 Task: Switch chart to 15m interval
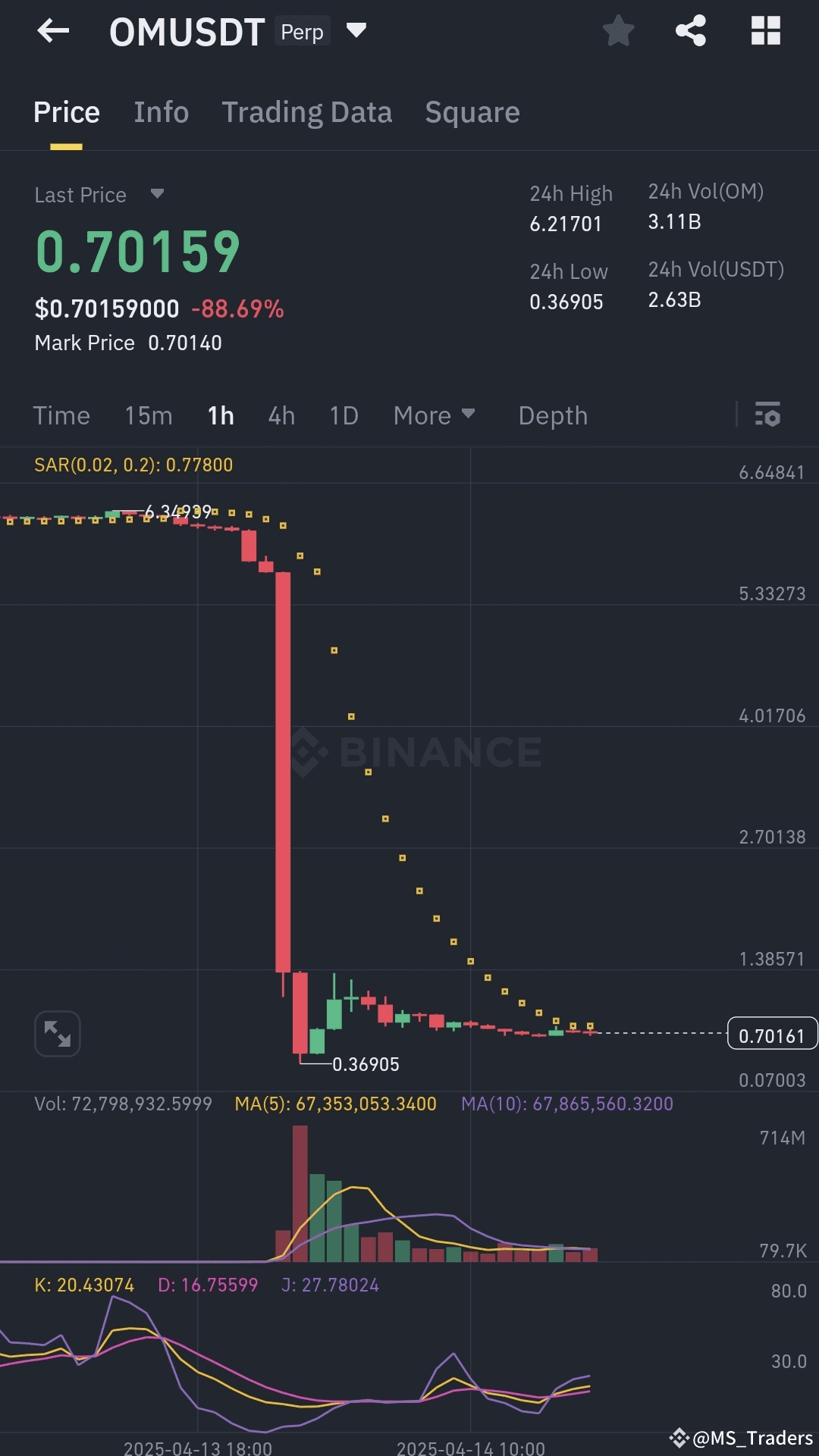click(149, 415)
